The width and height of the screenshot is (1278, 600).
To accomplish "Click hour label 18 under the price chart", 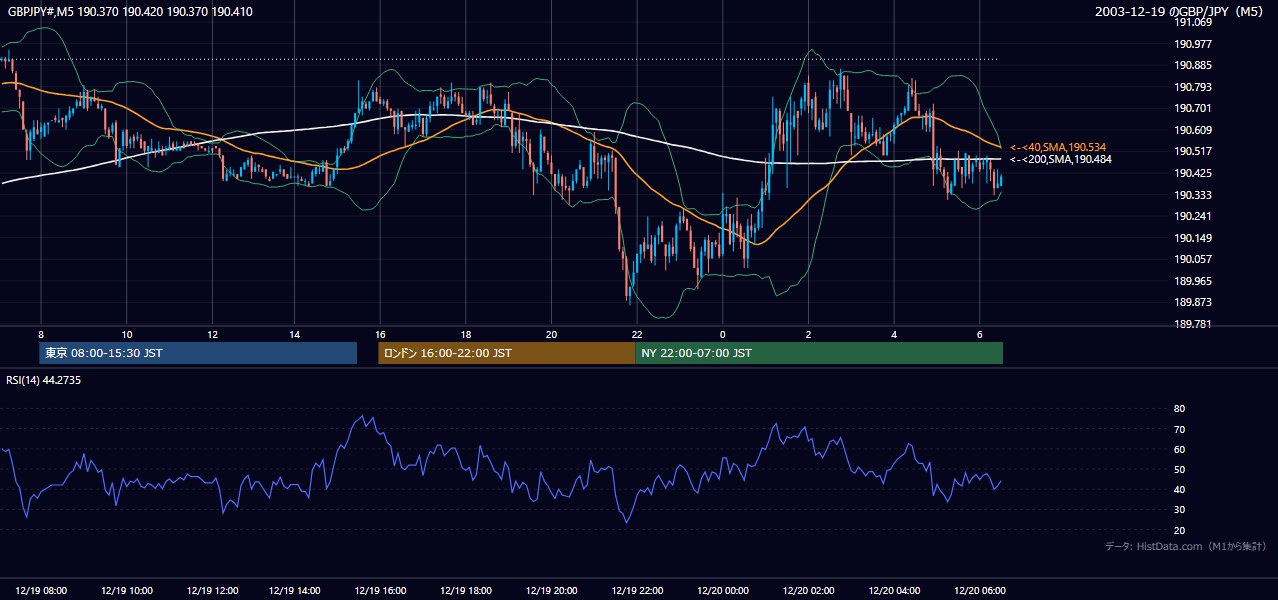I will point(466,333).
